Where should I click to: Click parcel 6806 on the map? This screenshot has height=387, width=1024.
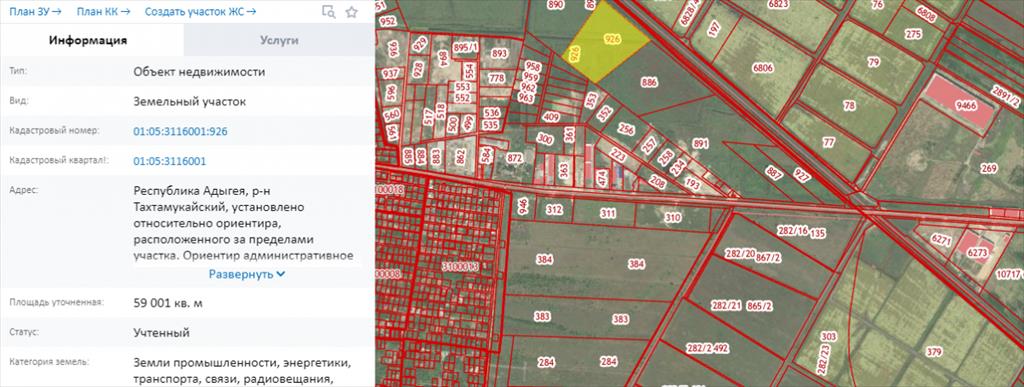click(x=762, y=68)
